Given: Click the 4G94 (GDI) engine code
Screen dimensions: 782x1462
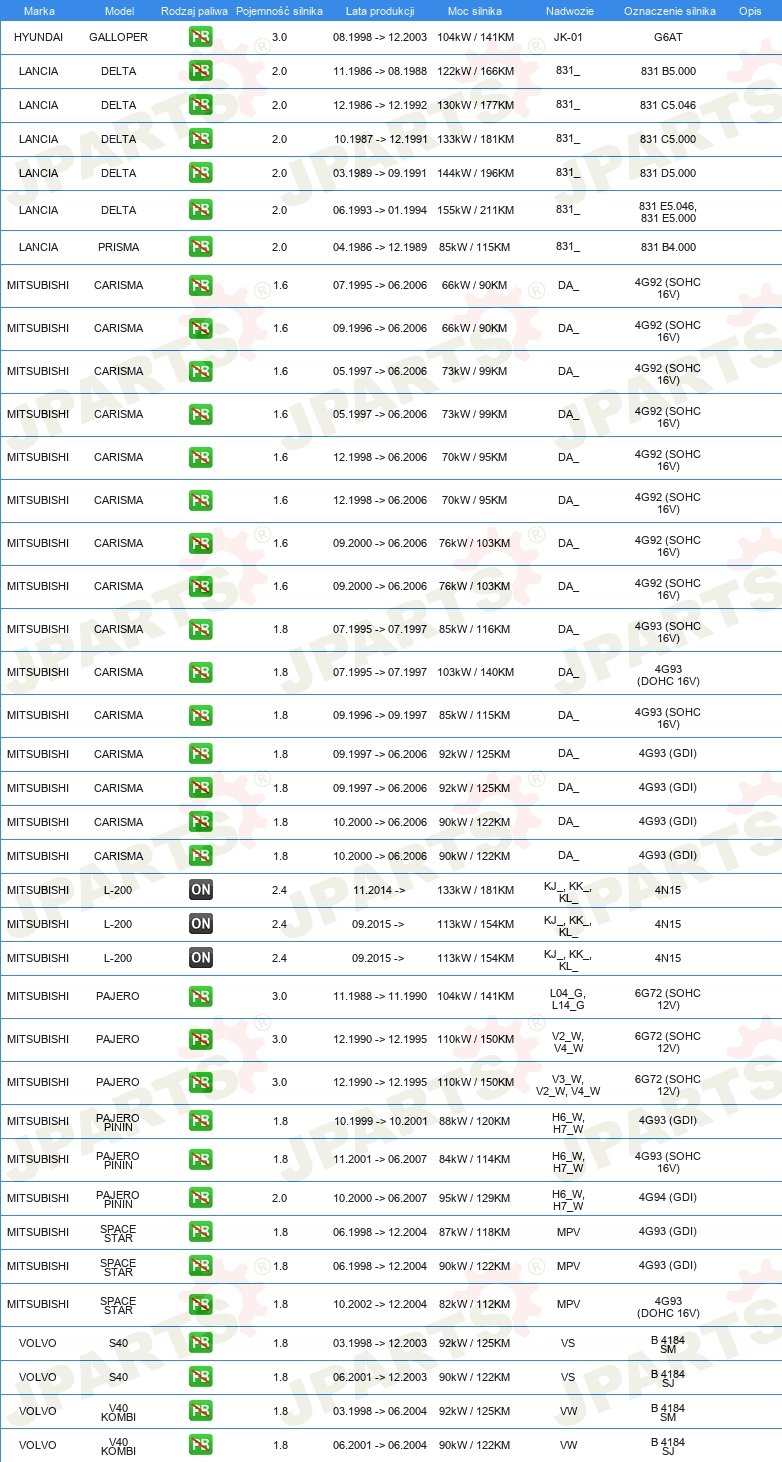Looking at the screenshot, I should (669, 1198).
